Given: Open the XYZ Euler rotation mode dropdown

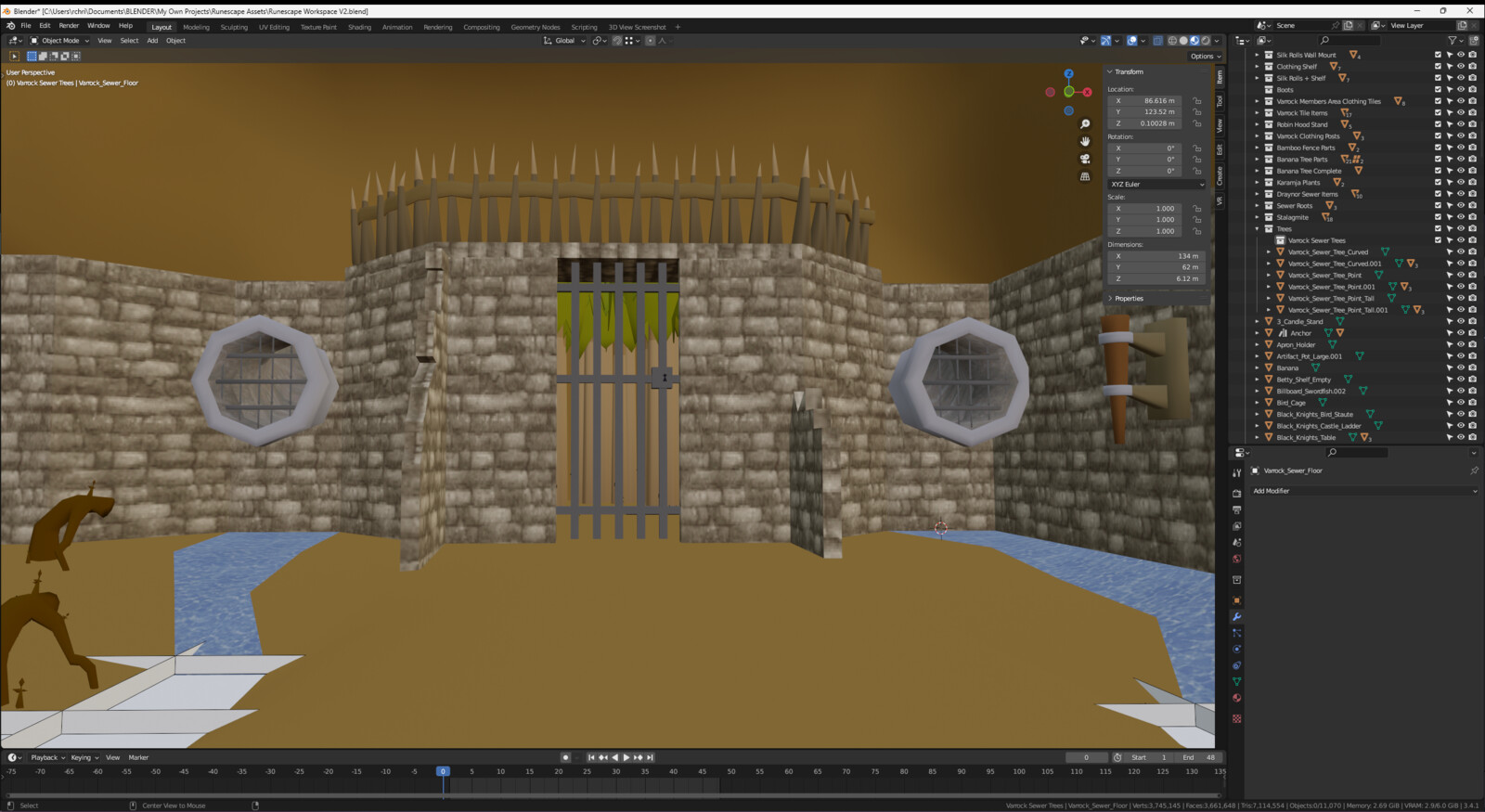Looking at the screenshot, I should (x=1157, y=184).
